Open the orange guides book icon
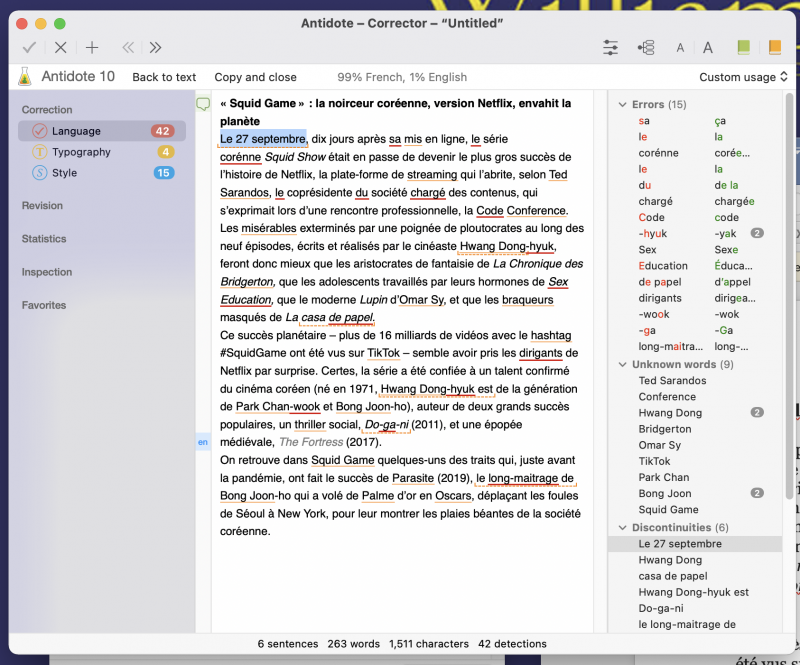This screenshot has height=665, width=800. point(774,47)
